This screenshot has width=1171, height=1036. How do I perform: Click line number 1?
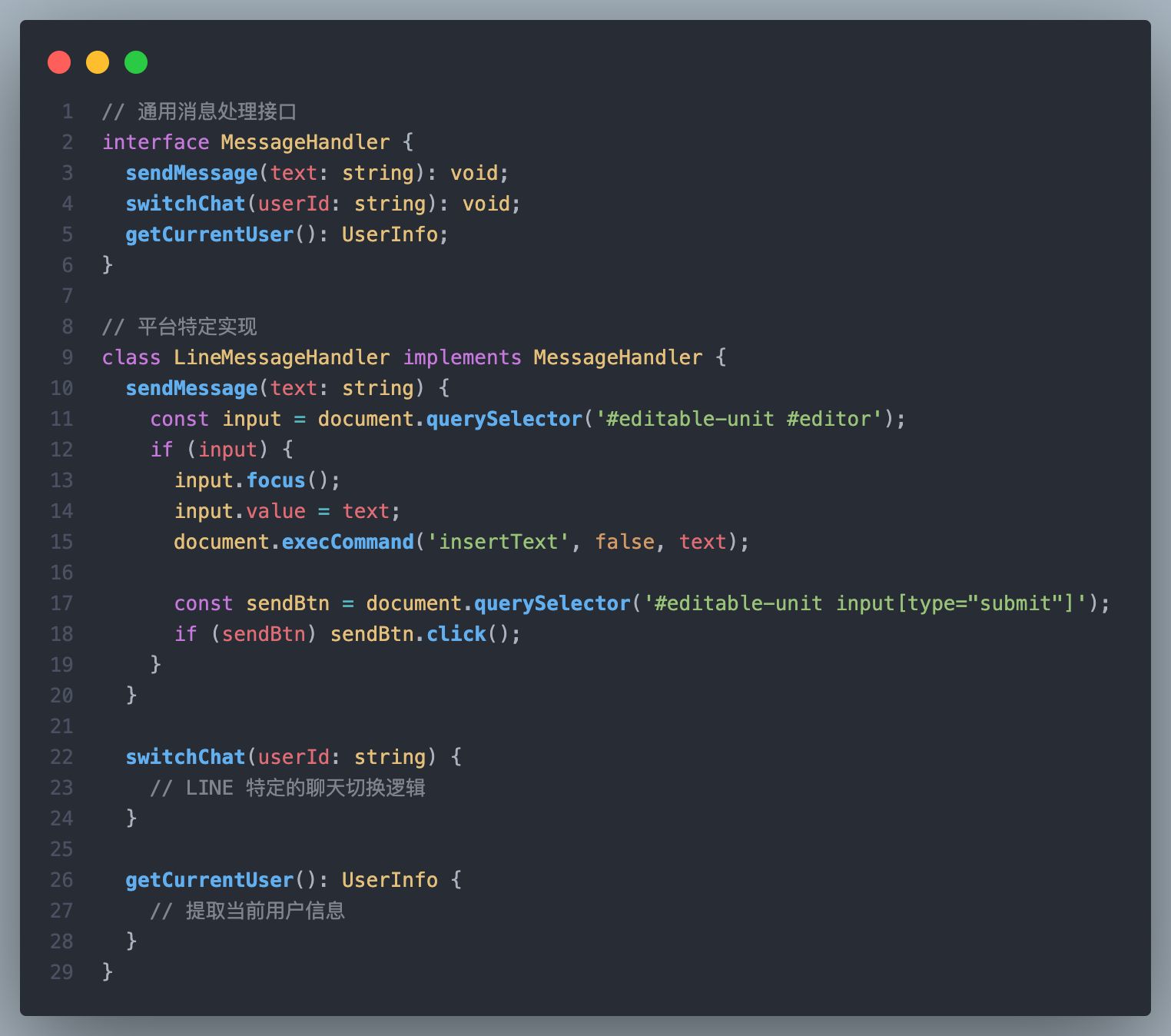pos(68,111)
